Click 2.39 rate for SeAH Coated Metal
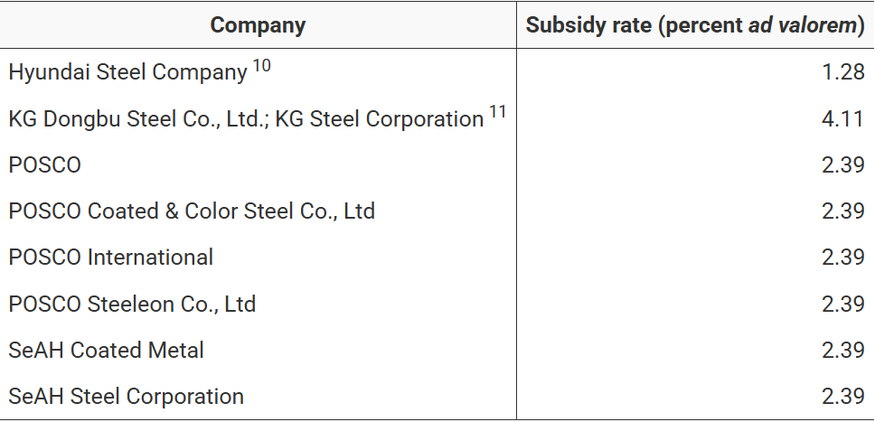The image size is (875, 422). (843, 350)
